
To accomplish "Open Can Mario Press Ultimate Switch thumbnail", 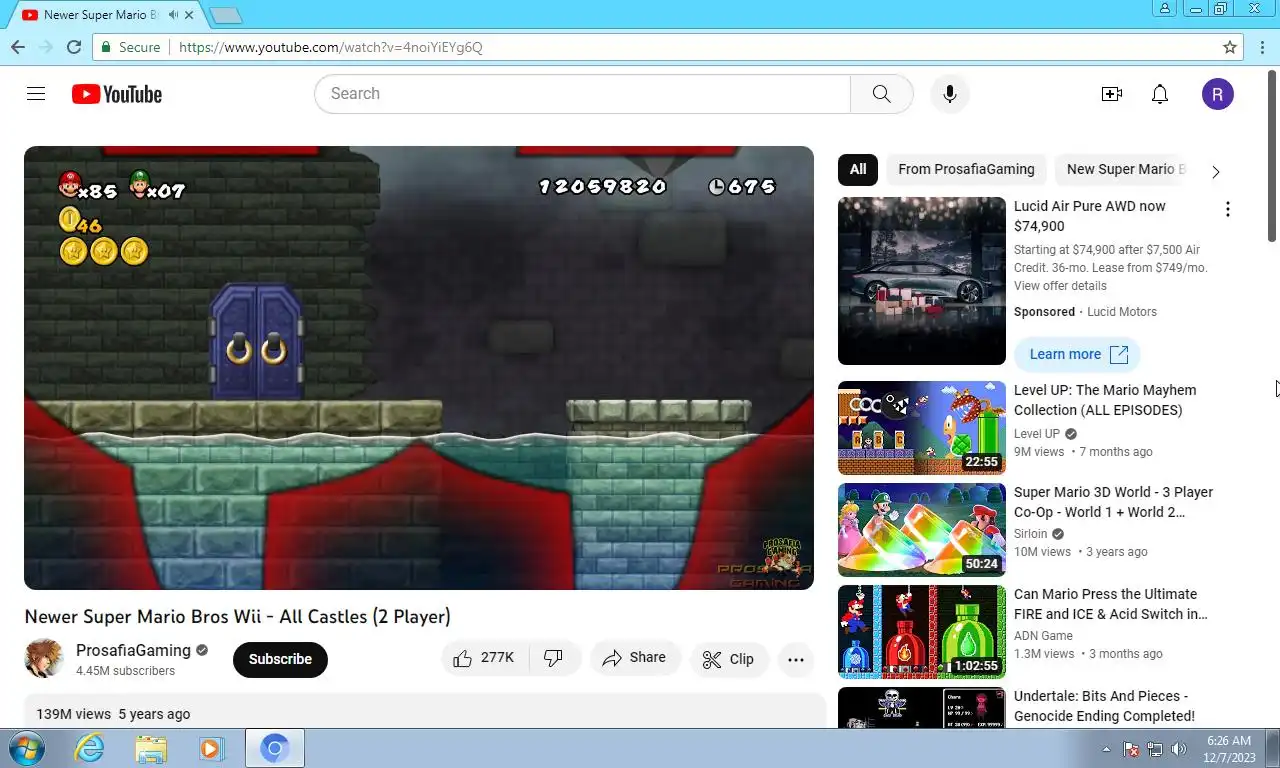I will pos(922,632).
